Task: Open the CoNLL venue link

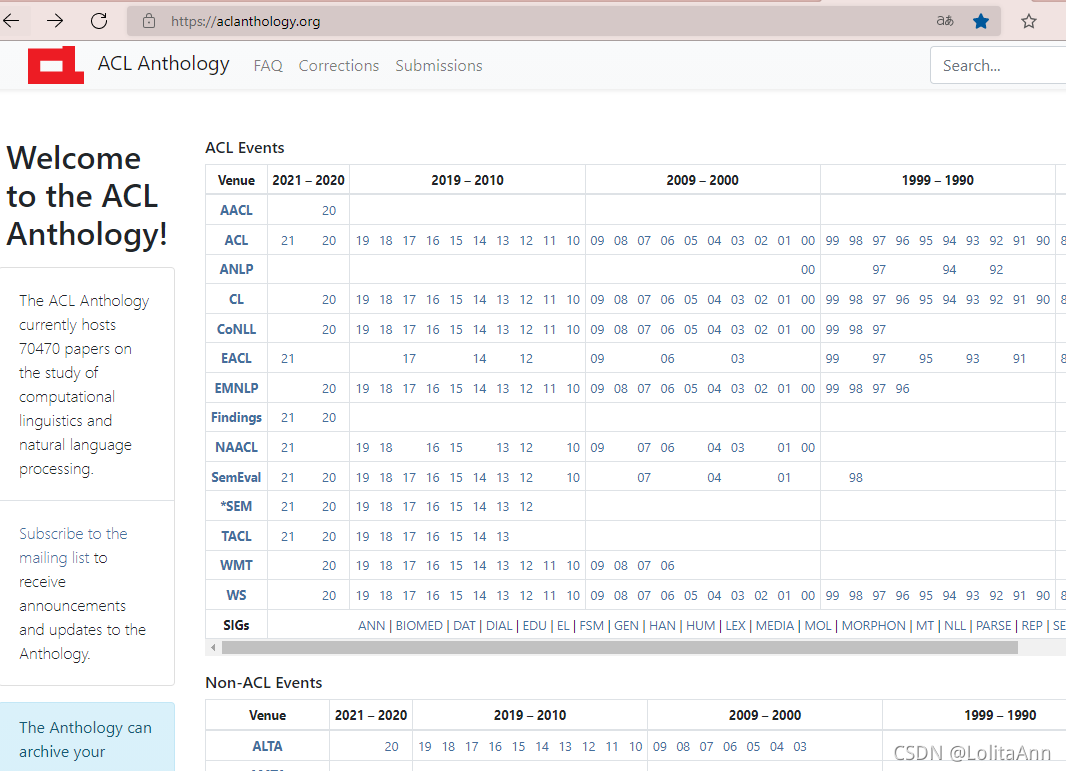Action: click(236, 329)
